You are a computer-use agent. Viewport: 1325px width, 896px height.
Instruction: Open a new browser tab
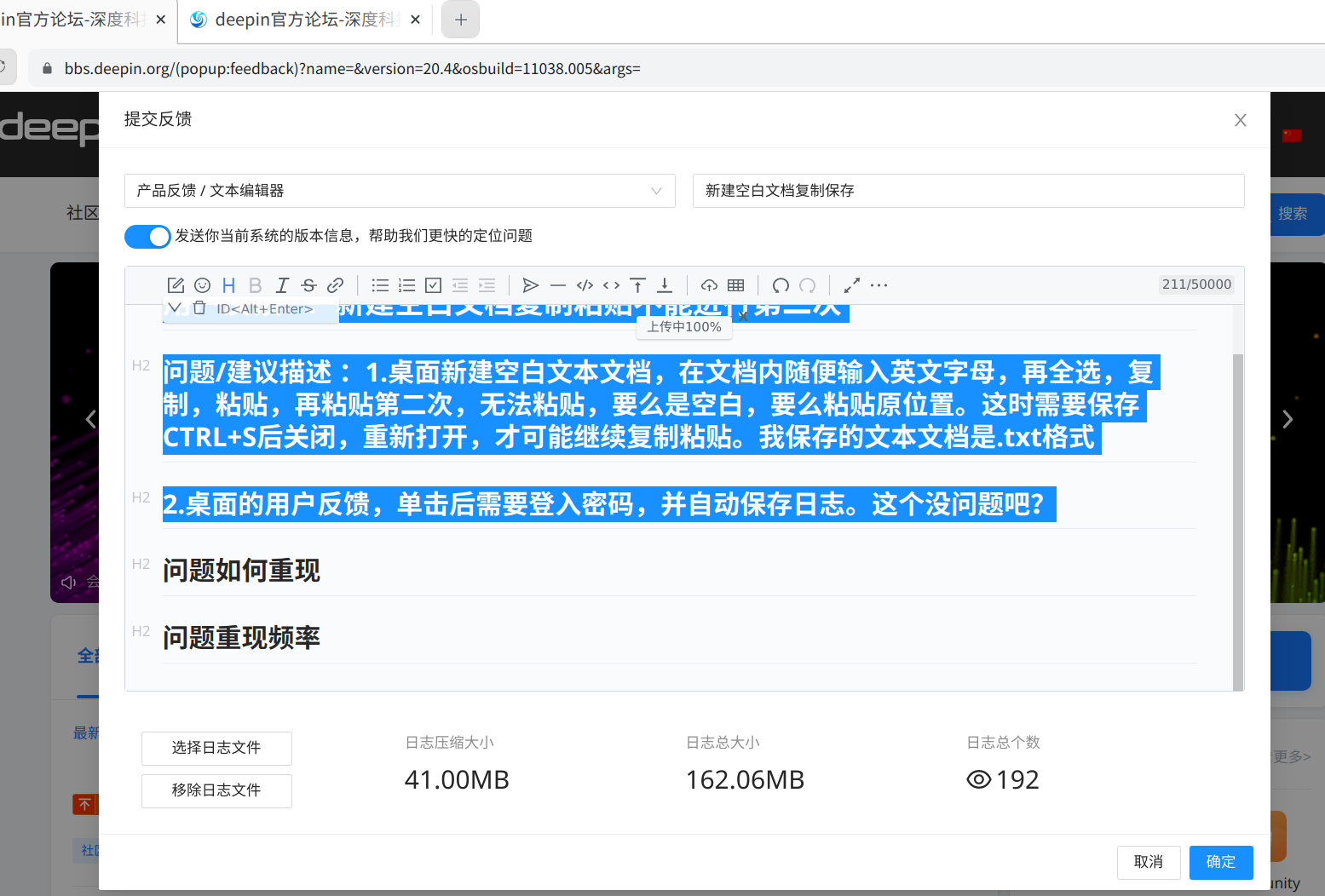click(461, 20)
